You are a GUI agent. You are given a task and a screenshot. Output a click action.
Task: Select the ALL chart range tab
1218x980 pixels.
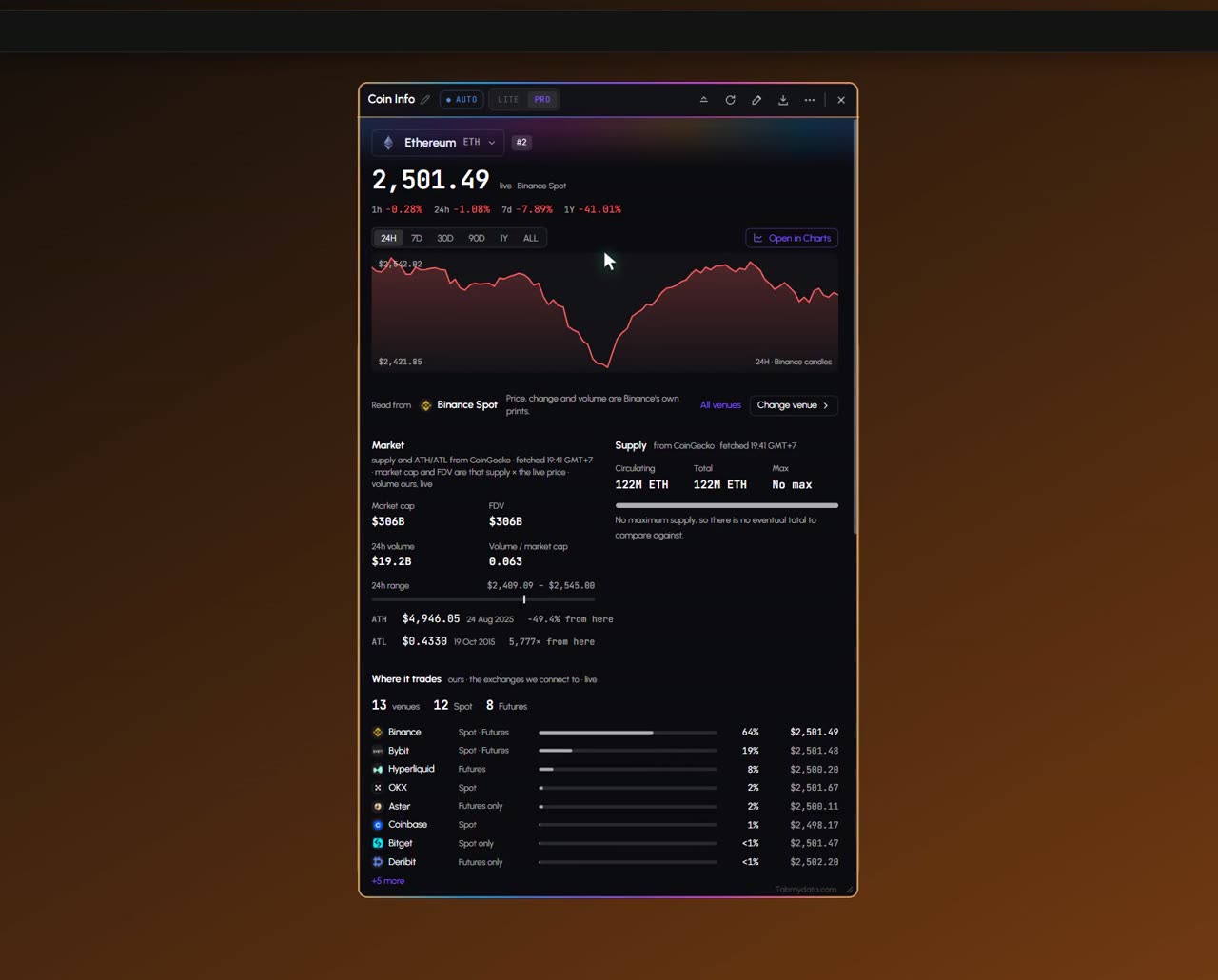click(531, 239)
